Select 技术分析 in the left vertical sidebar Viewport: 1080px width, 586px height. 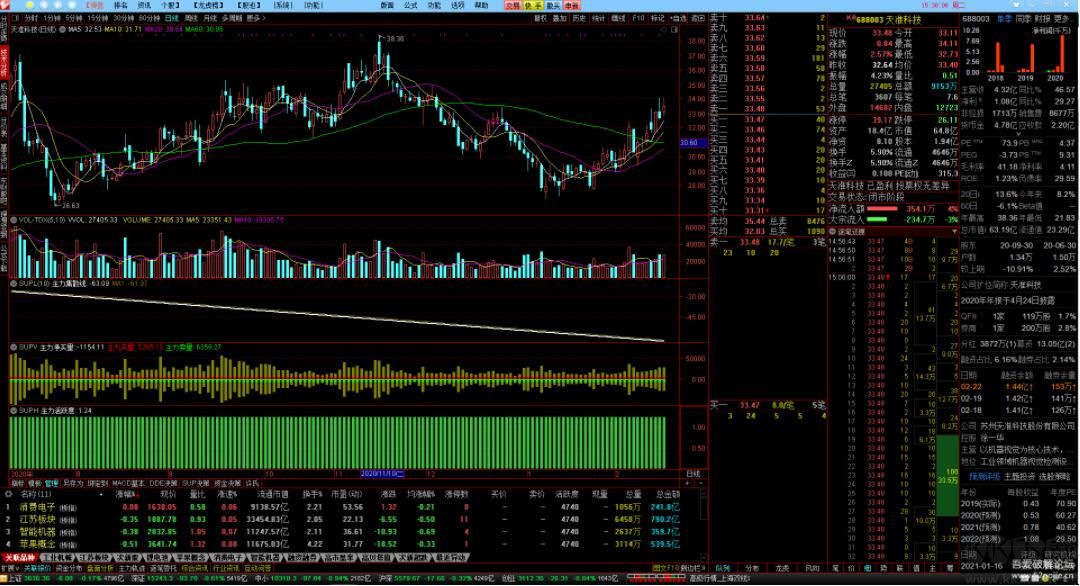point(4,61)
